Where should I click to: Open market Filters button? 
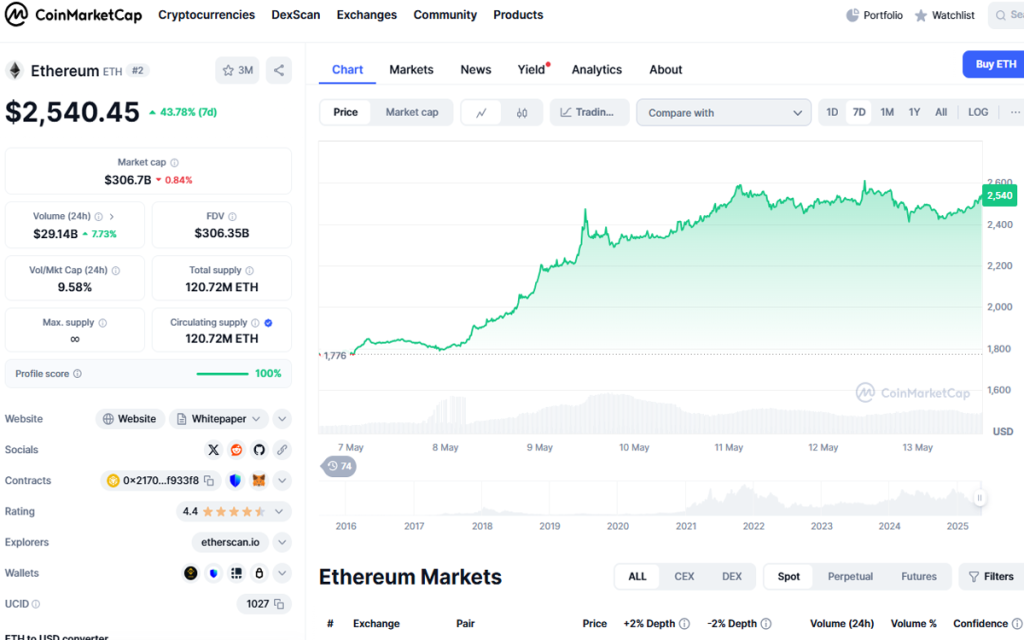[991, 577]
